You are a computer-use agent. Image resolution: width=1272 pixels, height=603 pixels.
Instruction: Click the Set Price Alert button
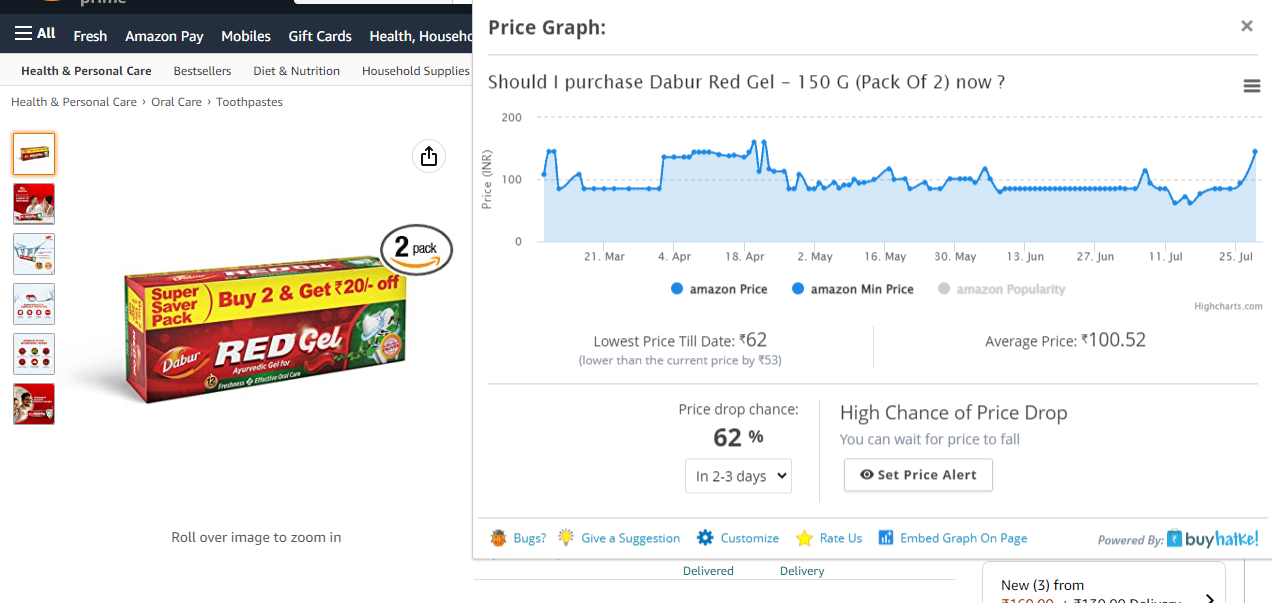918,475
